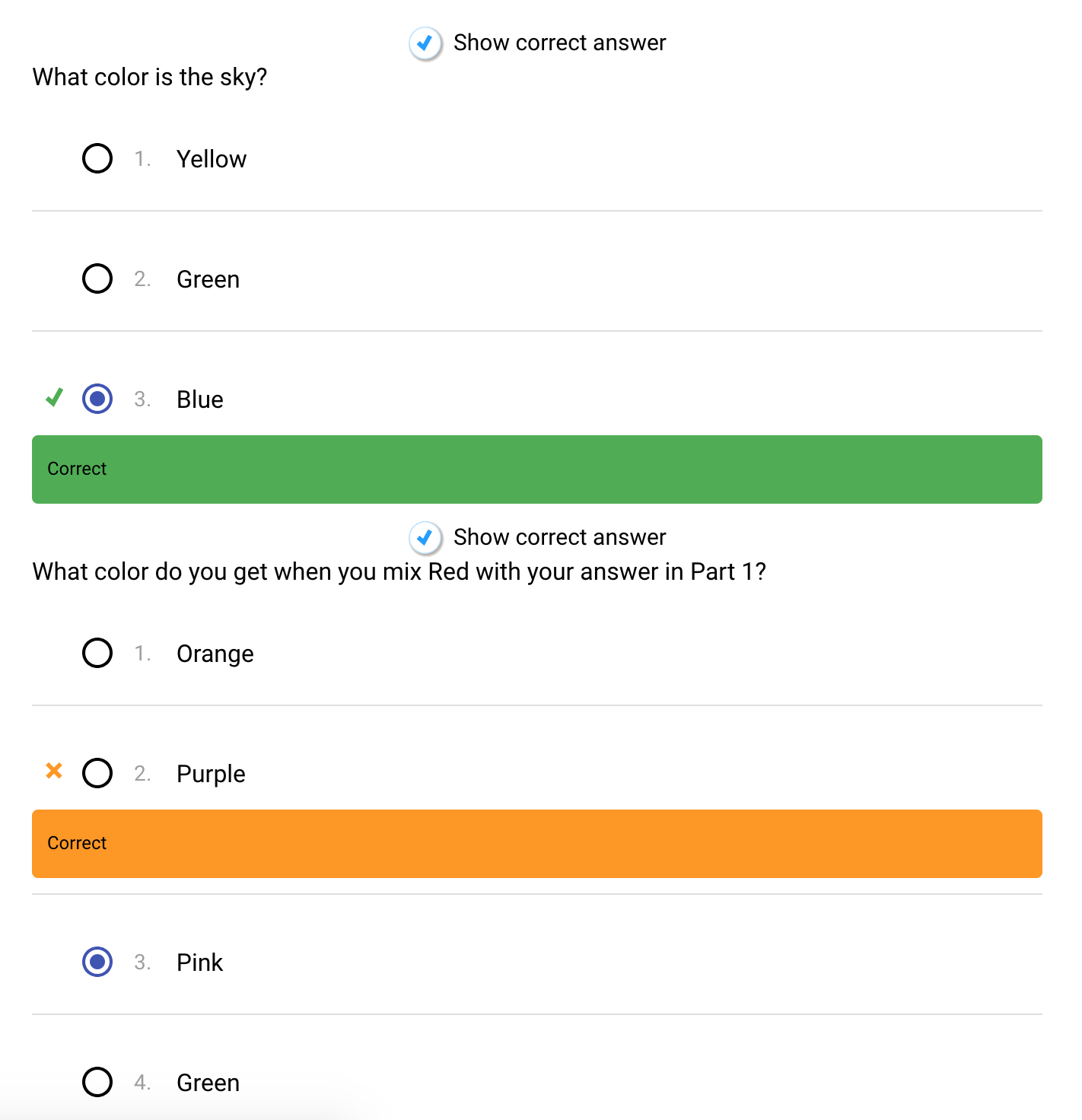
Task: Click the selected Blue radio button
Action: point(97,399)
